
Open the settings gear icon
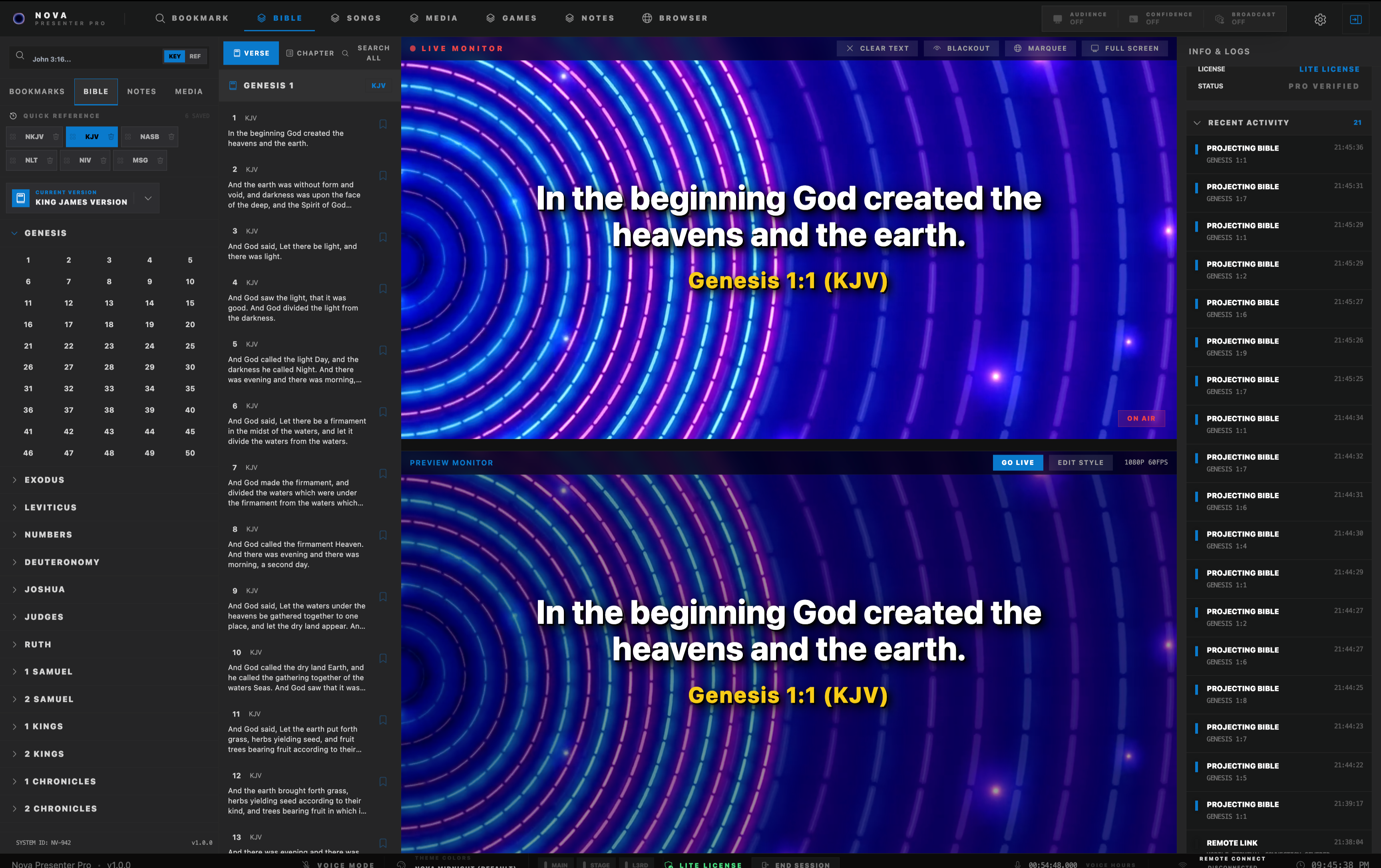(1320, 20)
